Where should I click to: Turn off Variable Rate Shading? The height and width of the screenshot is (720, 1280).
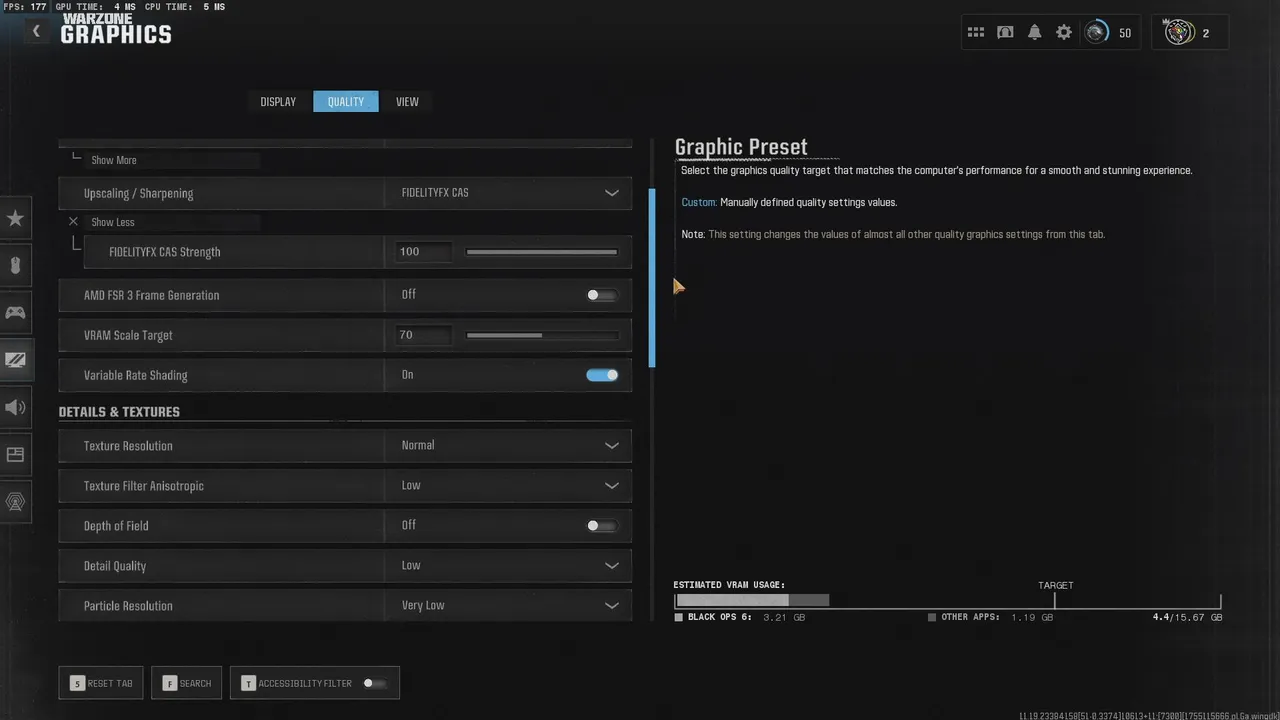(x=602, y=375)
